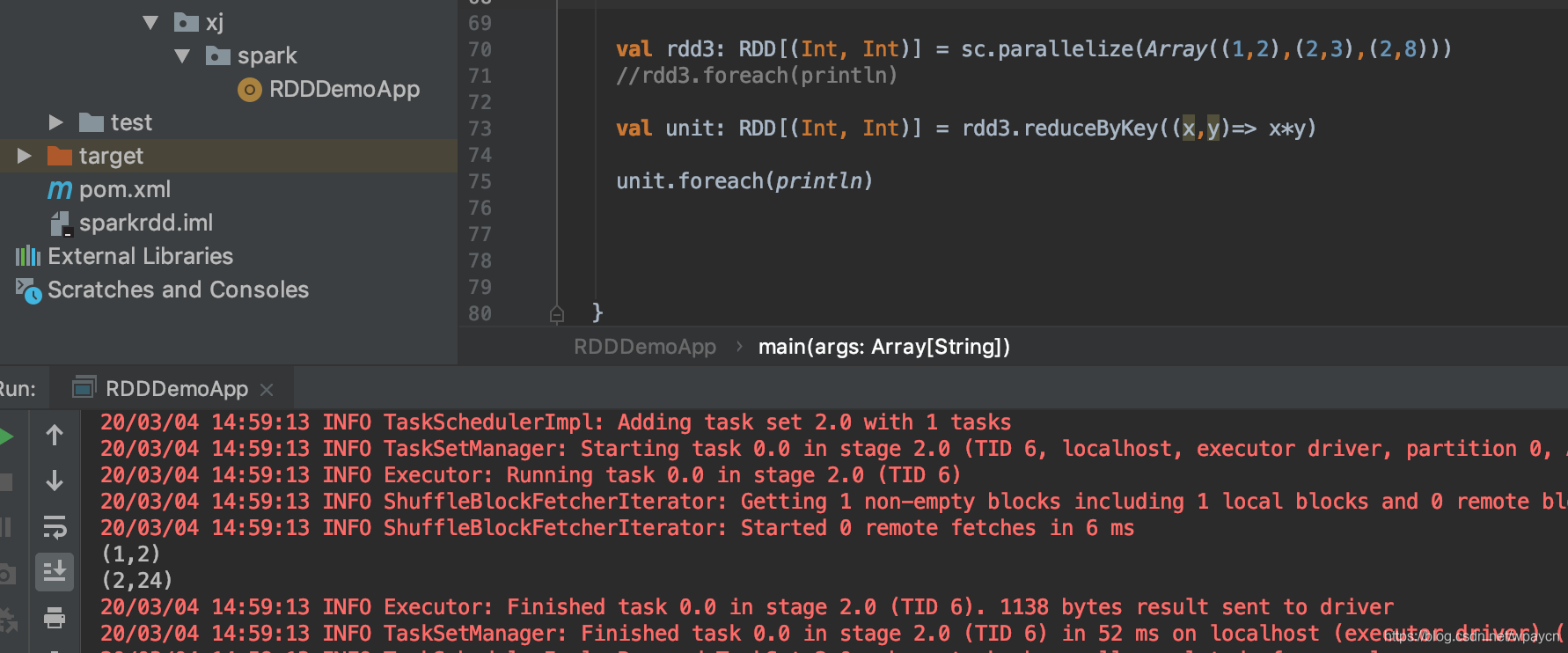Toggle scroll to end of console

[55, 571]
